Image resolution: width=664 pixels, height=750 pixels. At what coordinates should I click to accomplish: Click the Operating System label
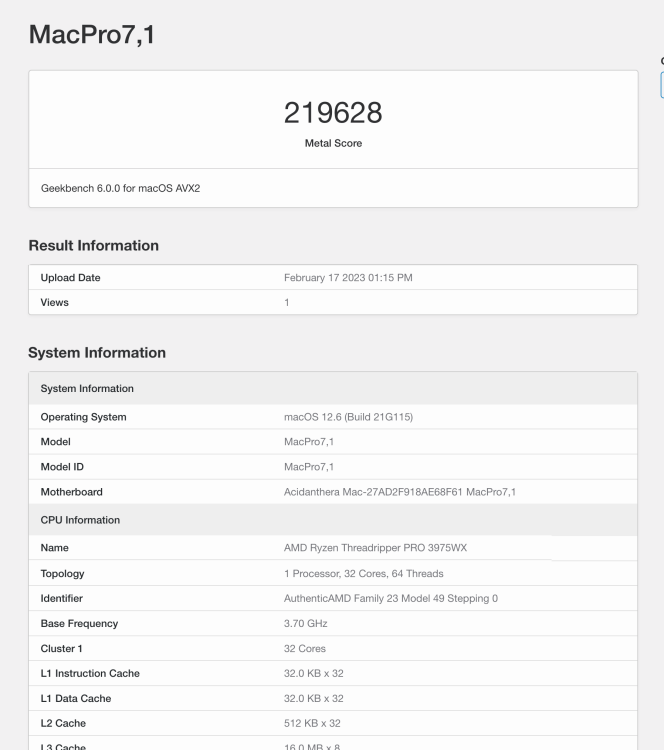(x=83, y=417)
